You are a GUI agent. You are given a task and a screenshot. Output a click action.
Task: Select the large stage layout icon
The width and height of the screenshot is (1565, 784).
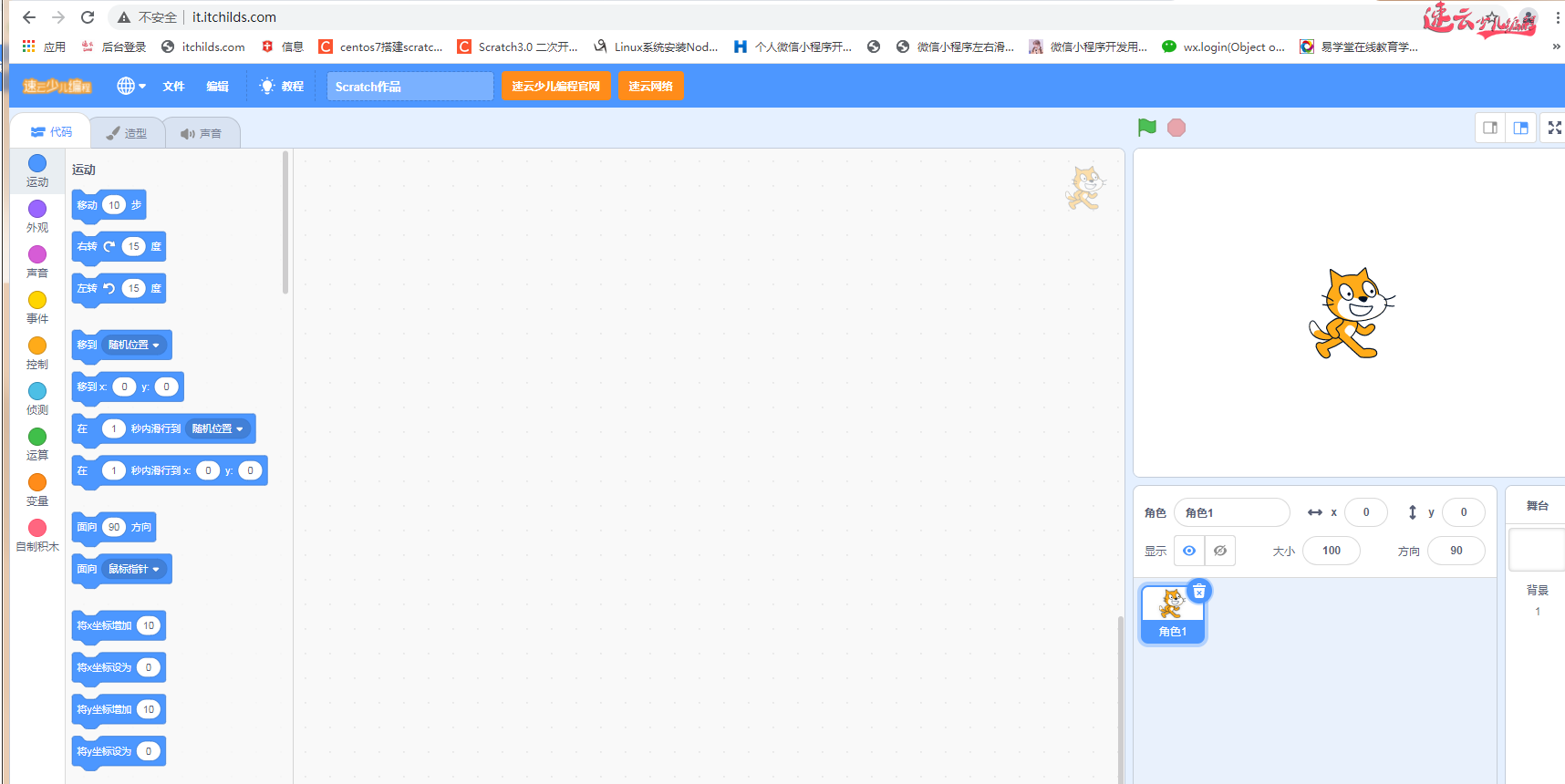coord(1520,128)
